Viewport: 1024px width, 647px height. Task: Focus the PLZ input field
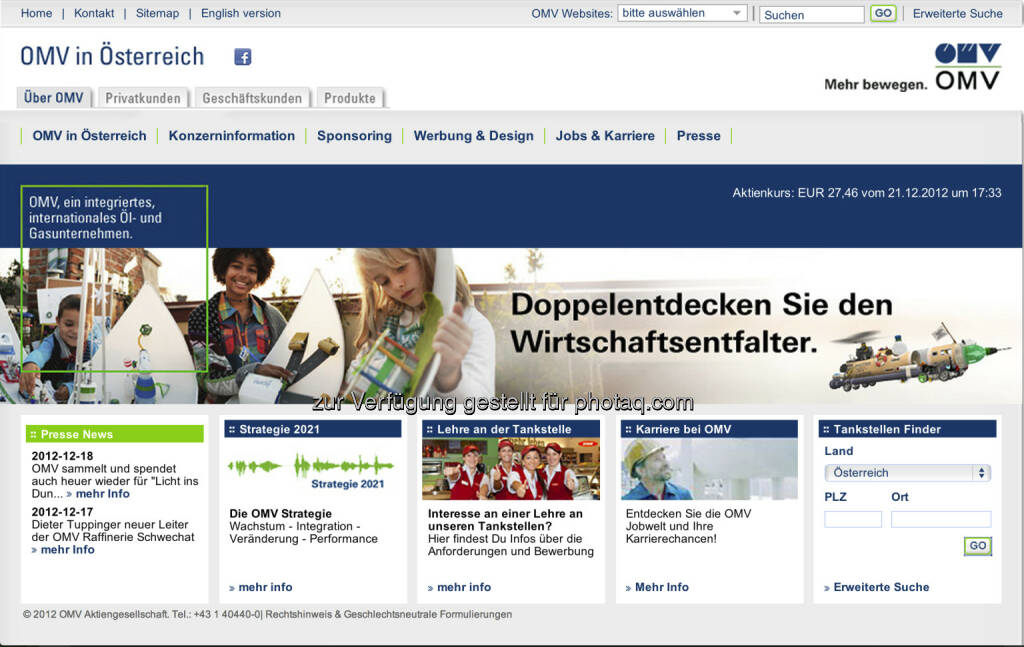coord(852,519)
